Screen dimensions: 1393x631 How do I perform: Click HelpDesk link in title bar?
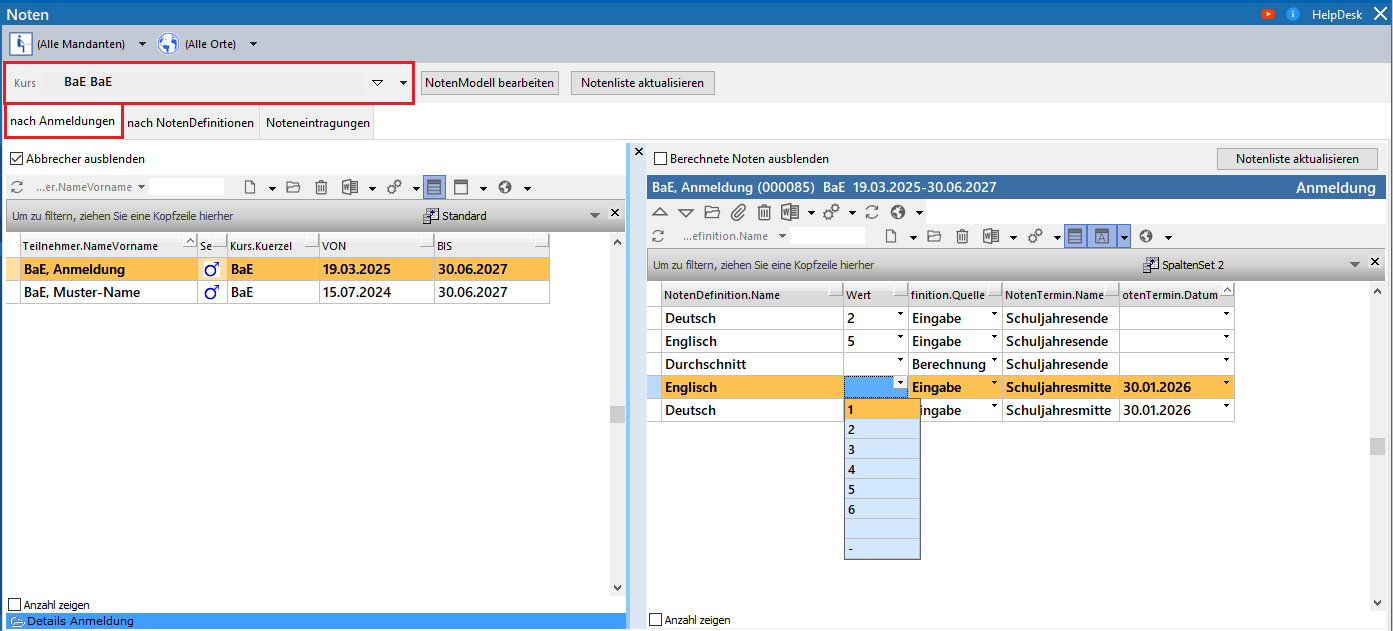pos(1335,14)
